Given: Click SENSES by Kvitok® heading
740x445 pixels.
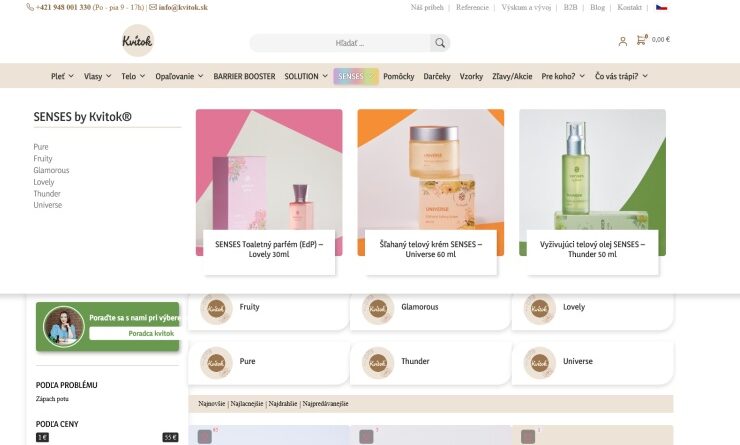Looking at the screenshot, I should (83, 117).
